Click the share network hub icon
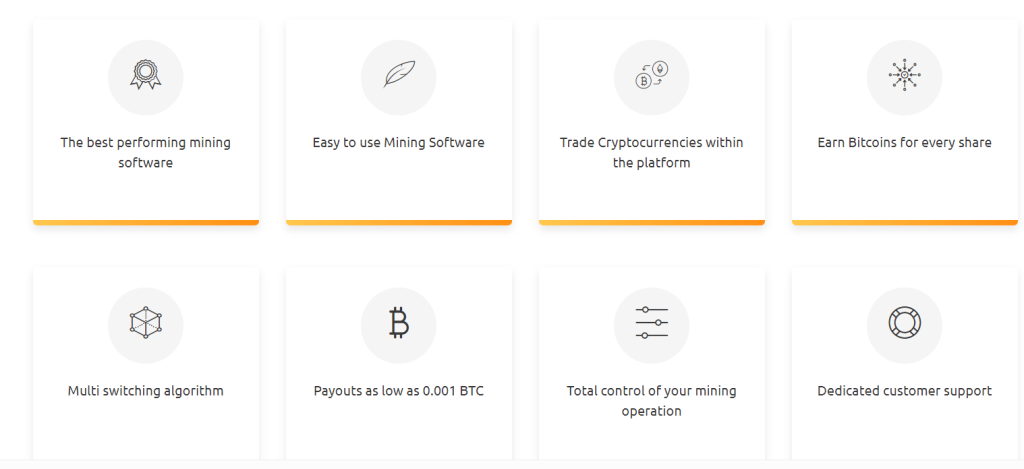This screenshot has height=469, width=1024. (x=904, y=75)
